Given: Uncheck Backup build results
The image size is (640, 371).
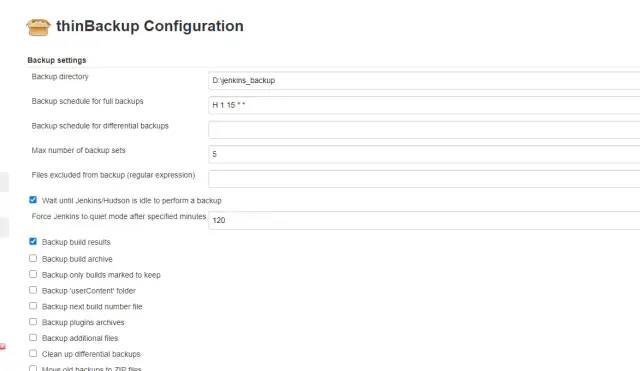Looking at the screenshot, I should 33,241.
